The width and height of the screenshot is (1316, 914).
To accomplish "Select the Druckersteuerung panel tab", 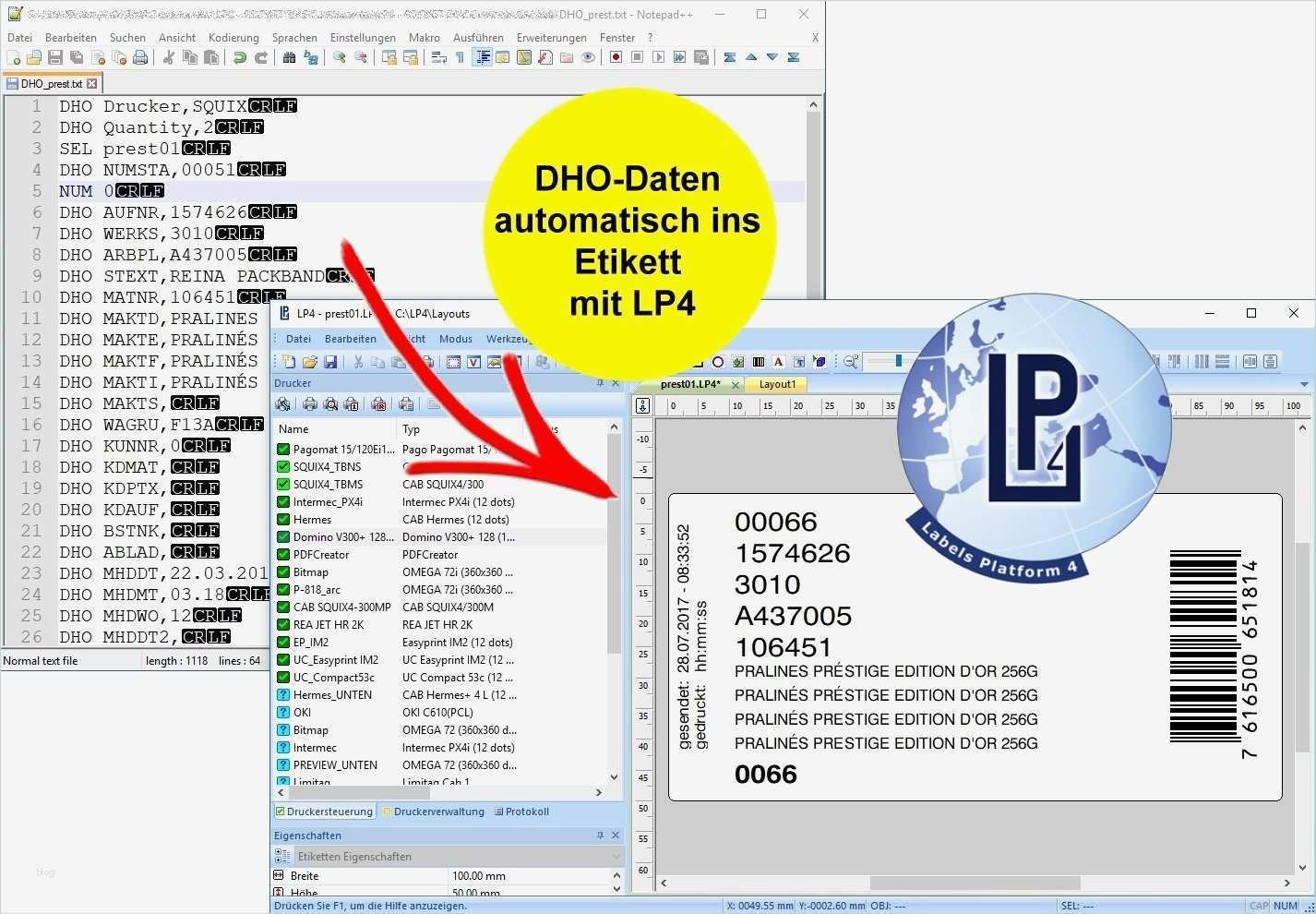I will [324, 812].
